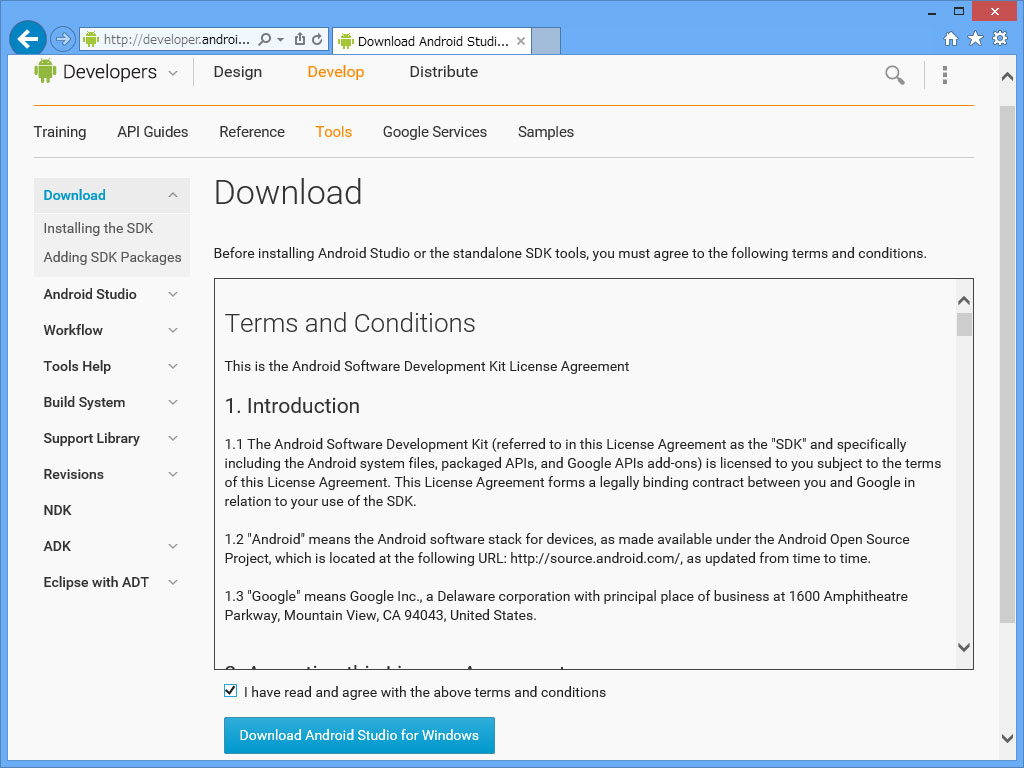Image resolution: width=1024 pixels, height=768 pixels.
Task: Open the Develop section
Action: (x=336, y=72)
